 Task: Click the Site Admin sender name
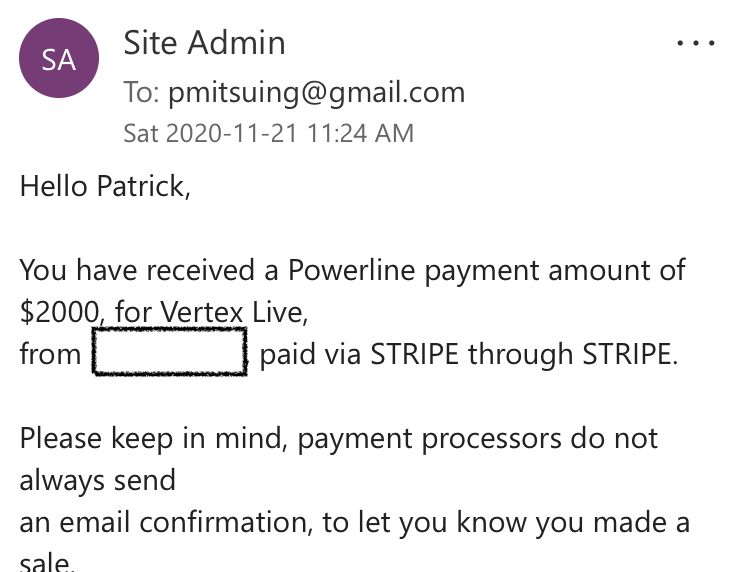tap(204, 43)
